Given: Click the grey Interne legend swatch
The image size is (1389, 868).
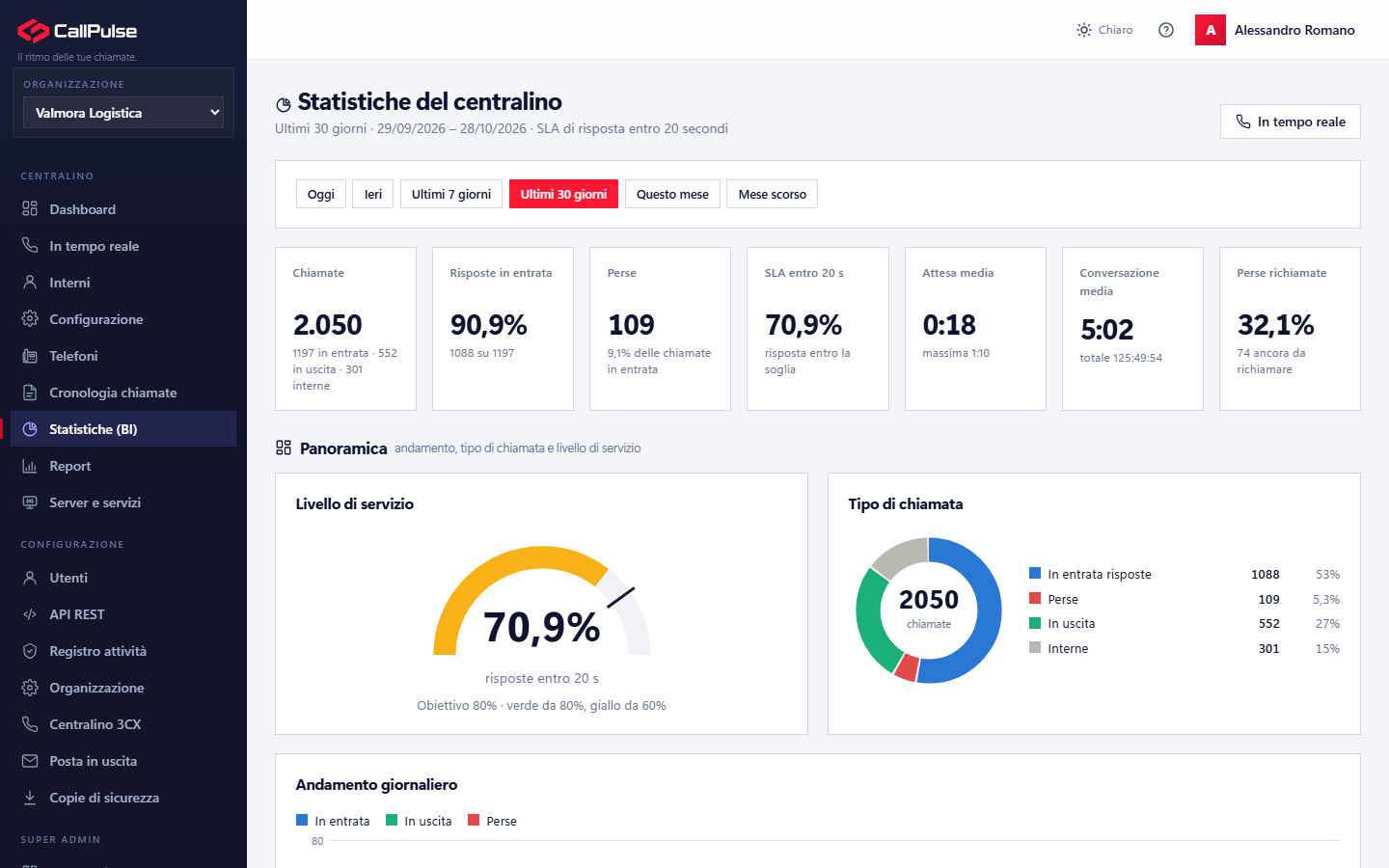Looking at the screenshot, I should click(1035, 648).
